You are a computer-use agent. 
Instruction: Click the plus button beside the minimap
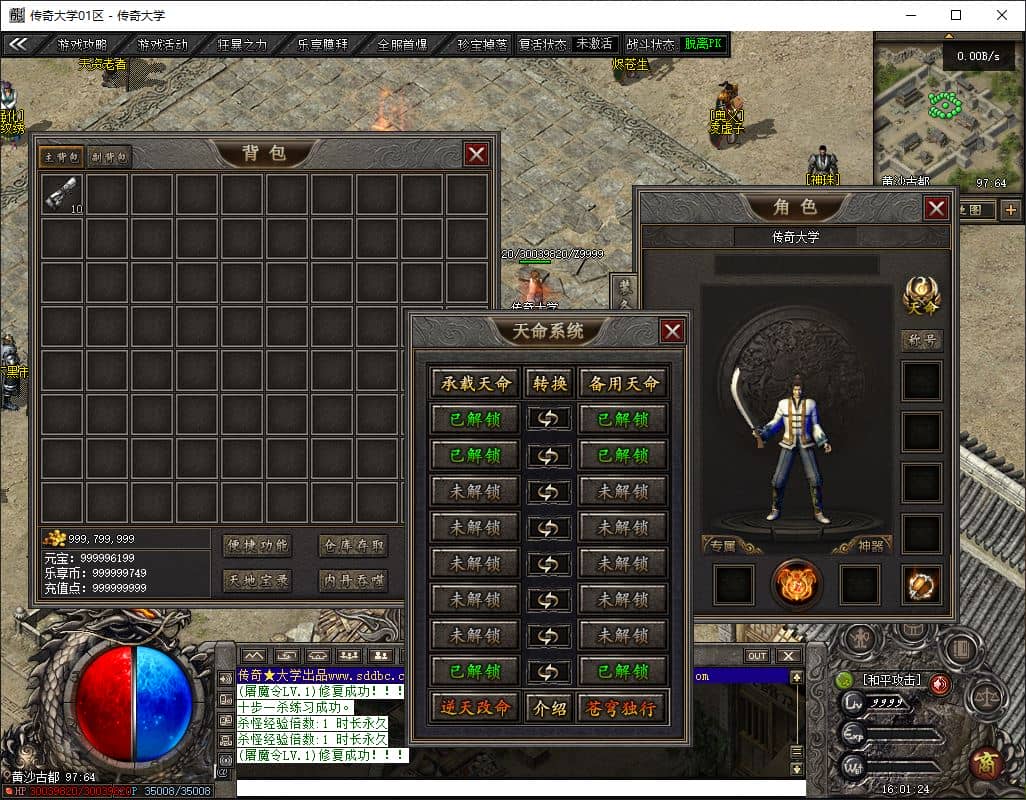coord(1011,210)
